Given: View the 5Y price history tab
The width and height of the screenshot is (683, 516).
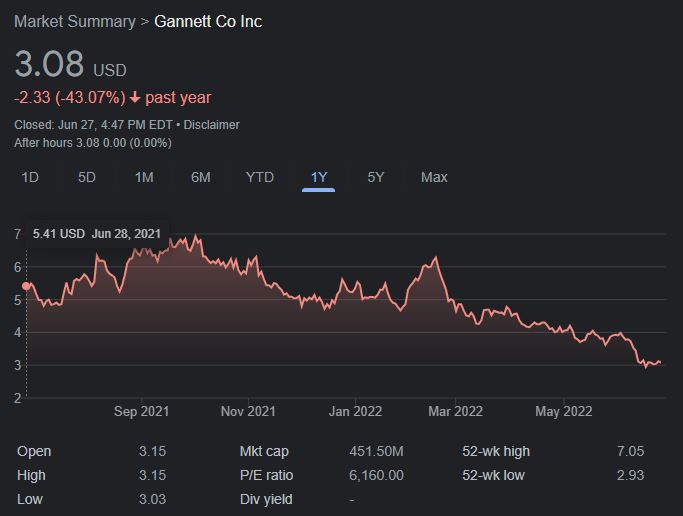Looking at the screenshot, I should 375,177.
